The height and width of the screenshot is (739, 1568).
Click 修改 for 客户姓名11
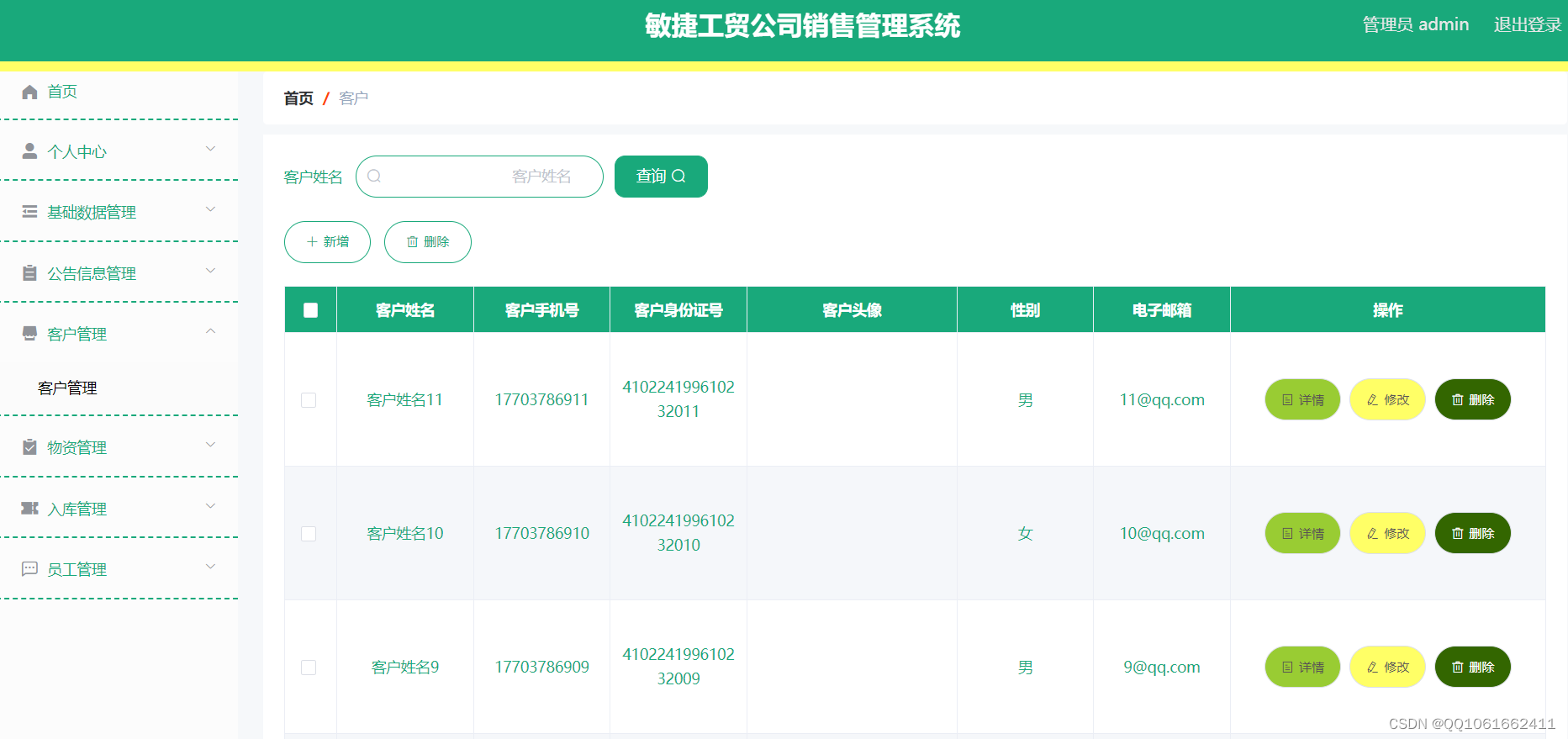(x=1387, y=399)
